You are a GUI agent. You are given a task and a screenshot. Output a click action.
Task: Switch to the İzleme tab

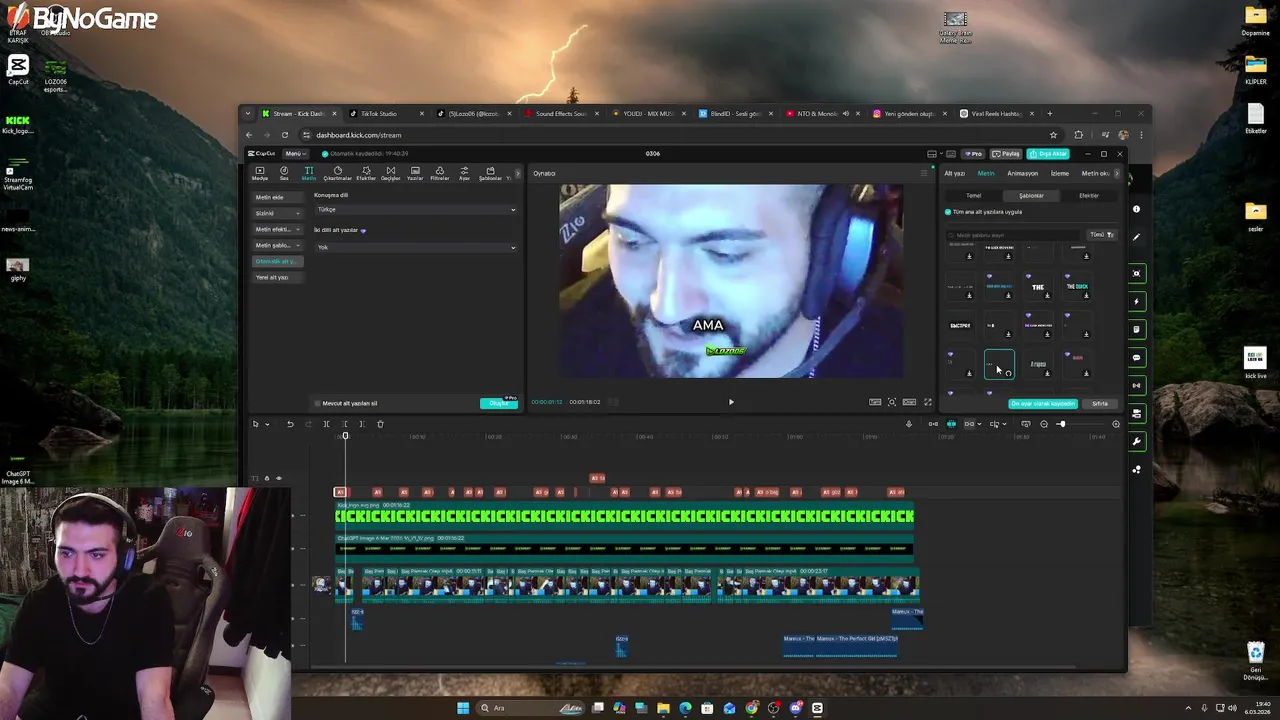1059,174
